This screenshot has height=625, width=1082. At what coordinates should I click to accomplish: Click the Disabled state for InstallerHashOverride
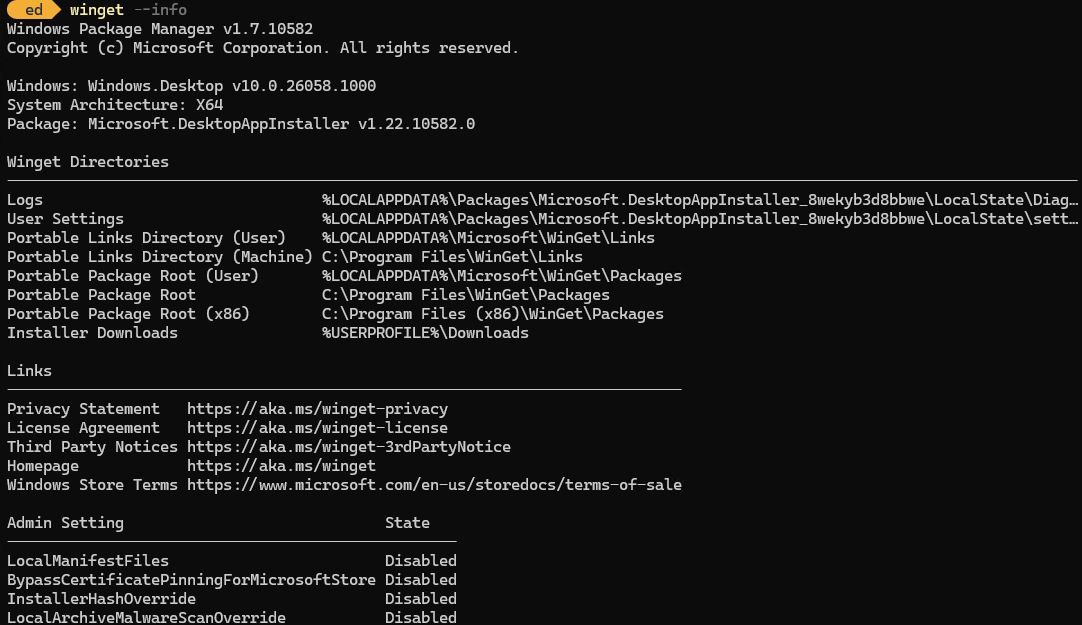click(420, 599)
